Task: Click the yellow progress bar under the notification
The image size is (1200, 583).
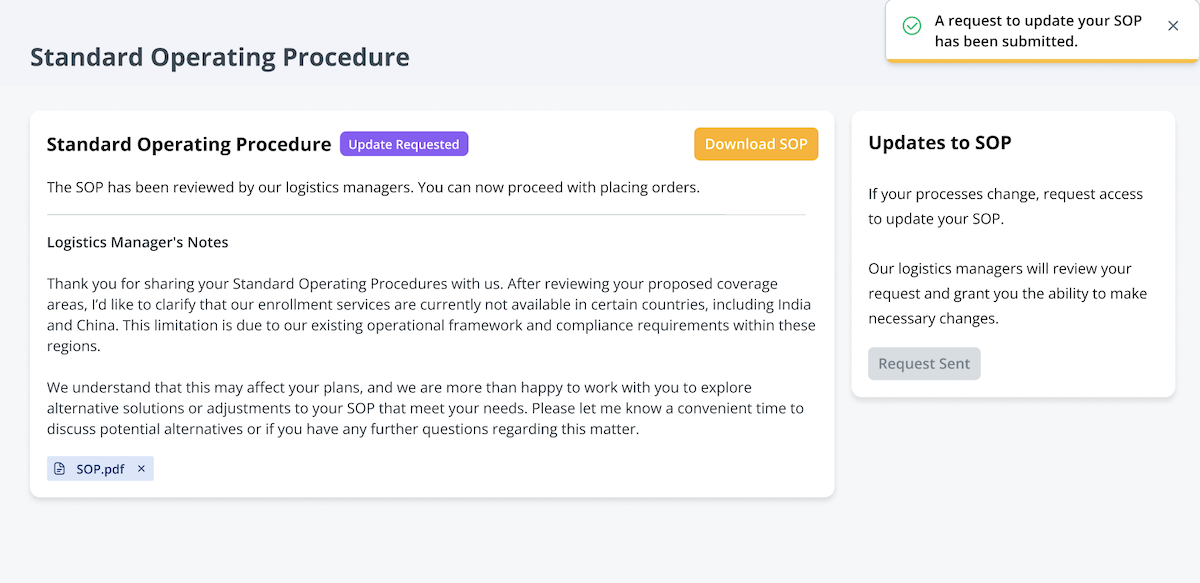Action: click(1039, 61)
